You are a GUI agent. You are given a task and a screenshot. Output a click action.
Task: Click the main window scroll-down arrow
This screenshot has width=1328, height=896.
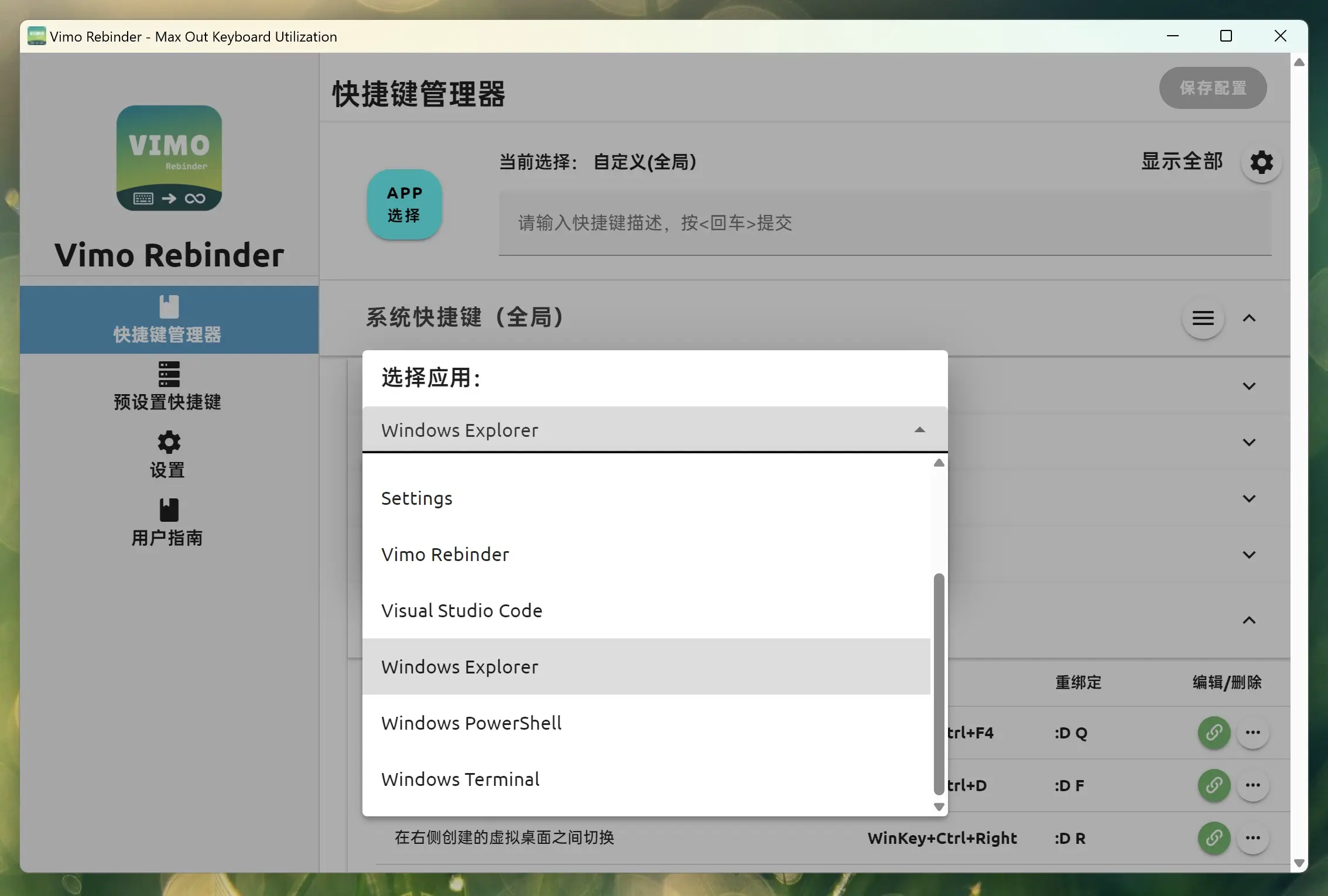coord(1299,863)
